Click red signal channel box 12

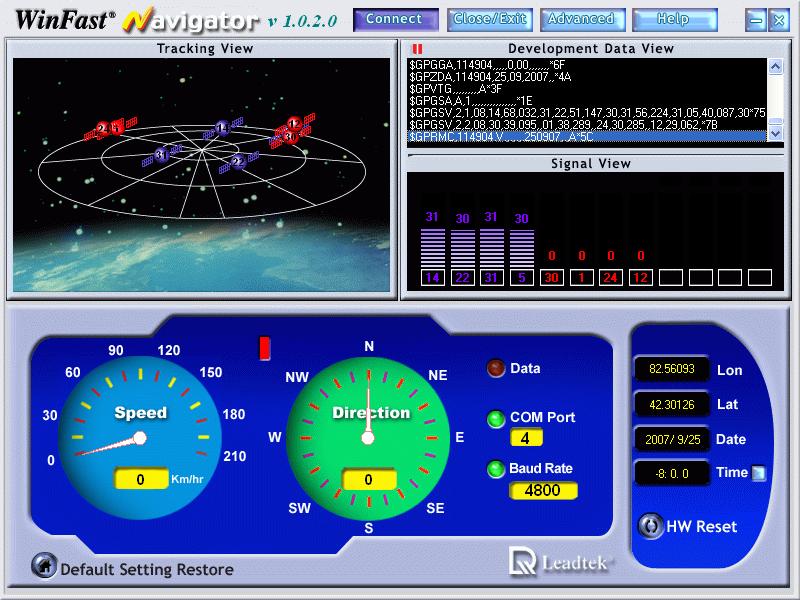pyautogui.click(x=640, y=278)
